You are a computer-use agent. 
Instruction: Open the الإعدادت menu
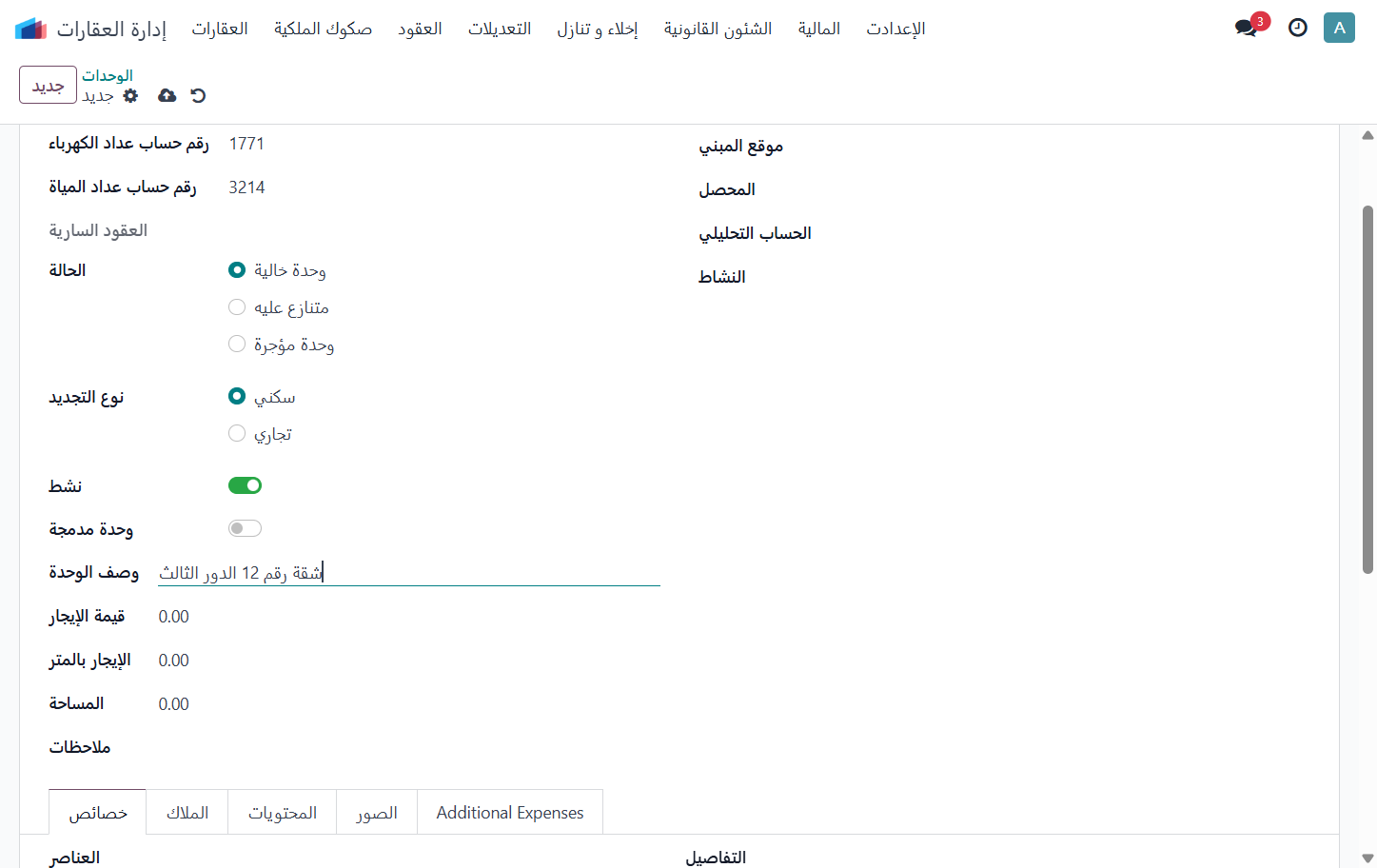click(895, 29)
